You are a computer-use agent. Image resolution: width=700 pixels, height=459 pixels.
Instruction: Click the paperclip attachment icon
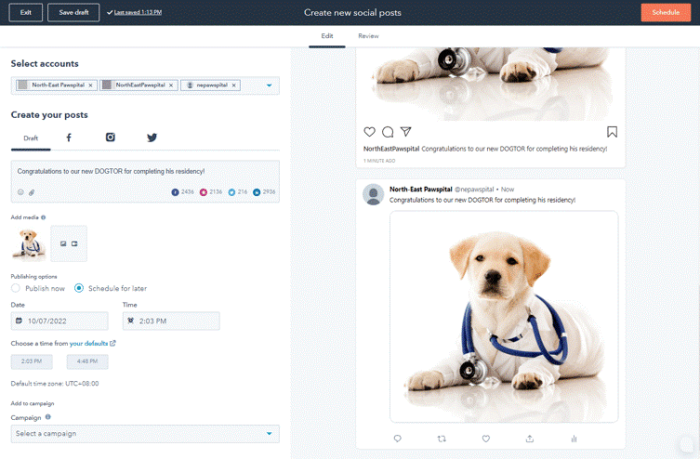31,191
